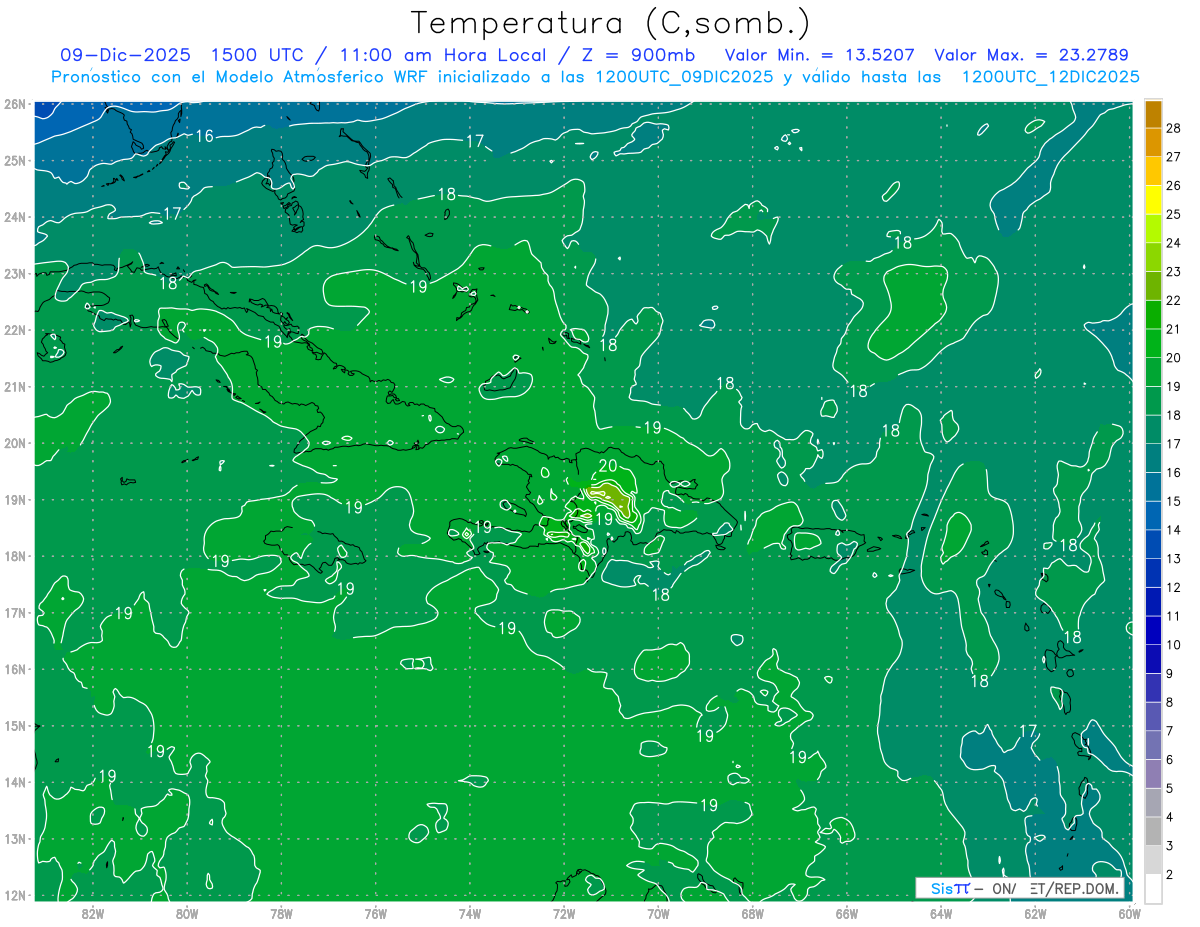Click the '12N' latitude axis label

click(x=14, y=895)
